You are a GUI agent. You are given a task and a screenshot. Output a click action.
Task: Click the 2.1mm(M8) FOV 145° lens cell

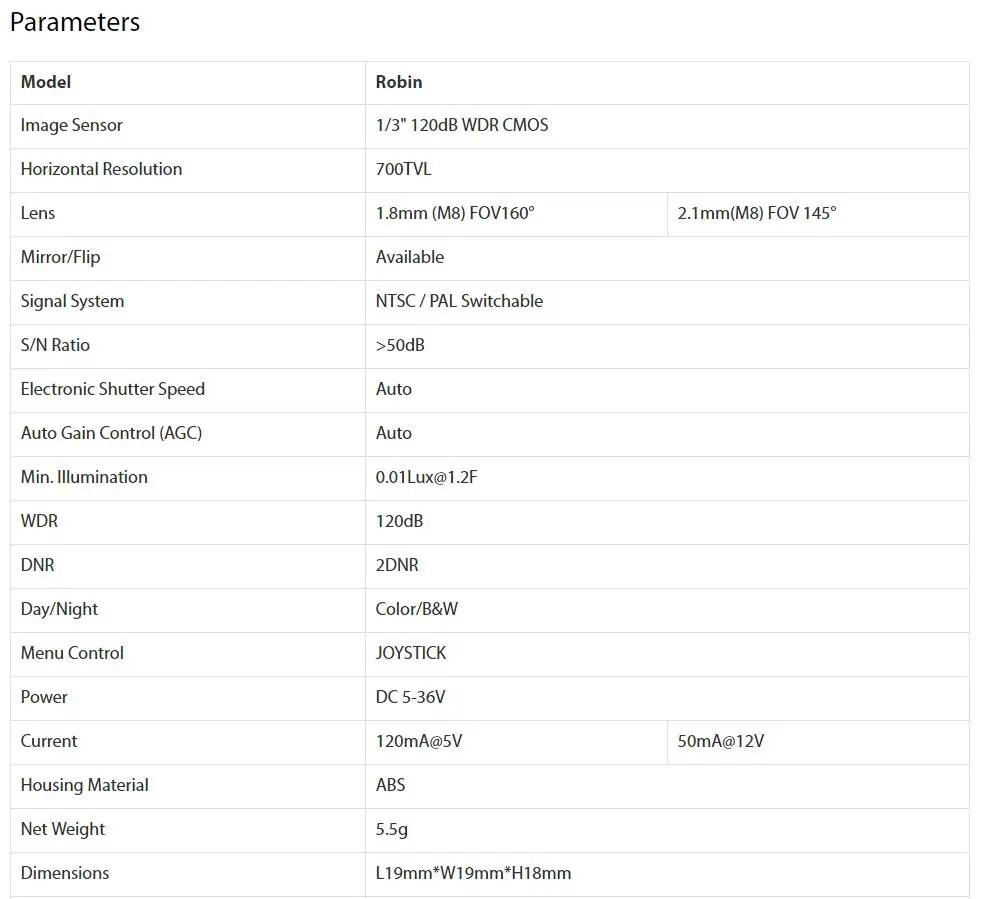(818, 214)
